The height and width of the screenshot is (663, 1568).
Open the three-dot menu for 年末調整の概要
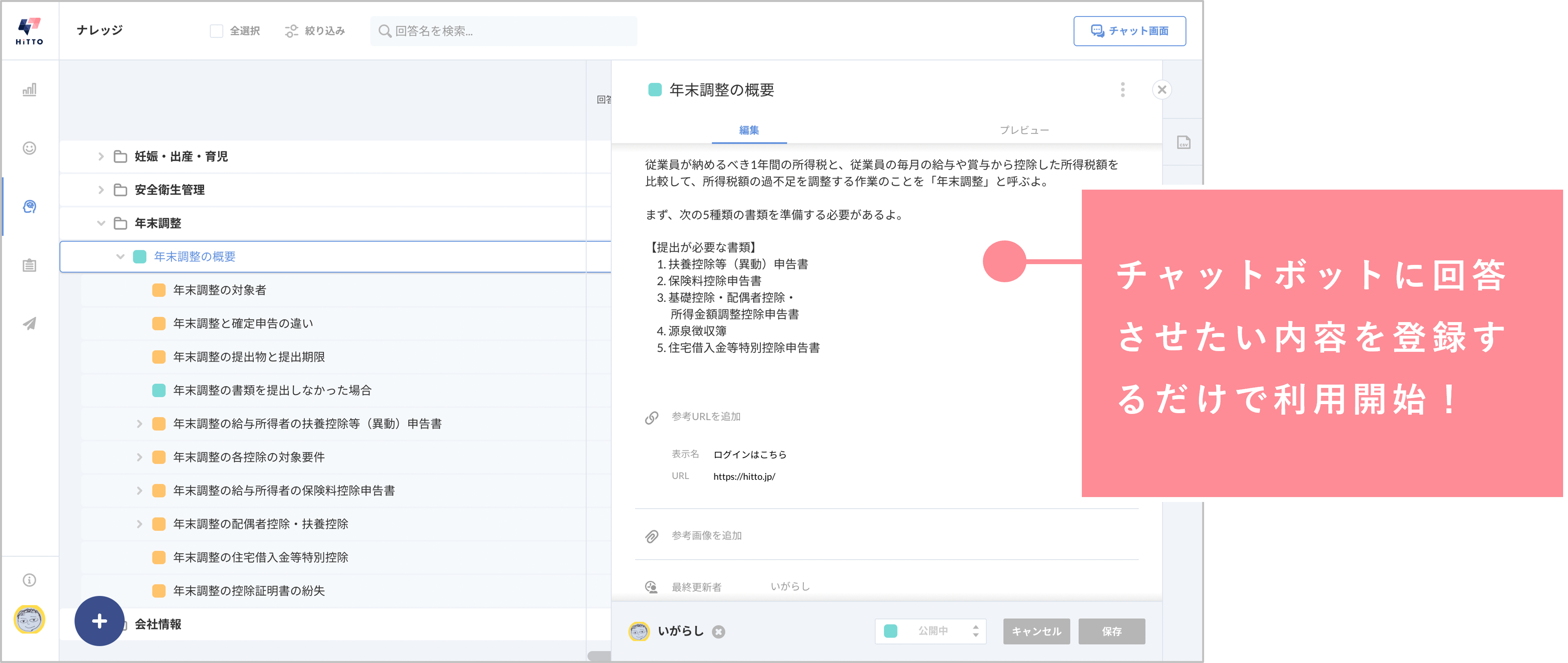coord(1122,90)
